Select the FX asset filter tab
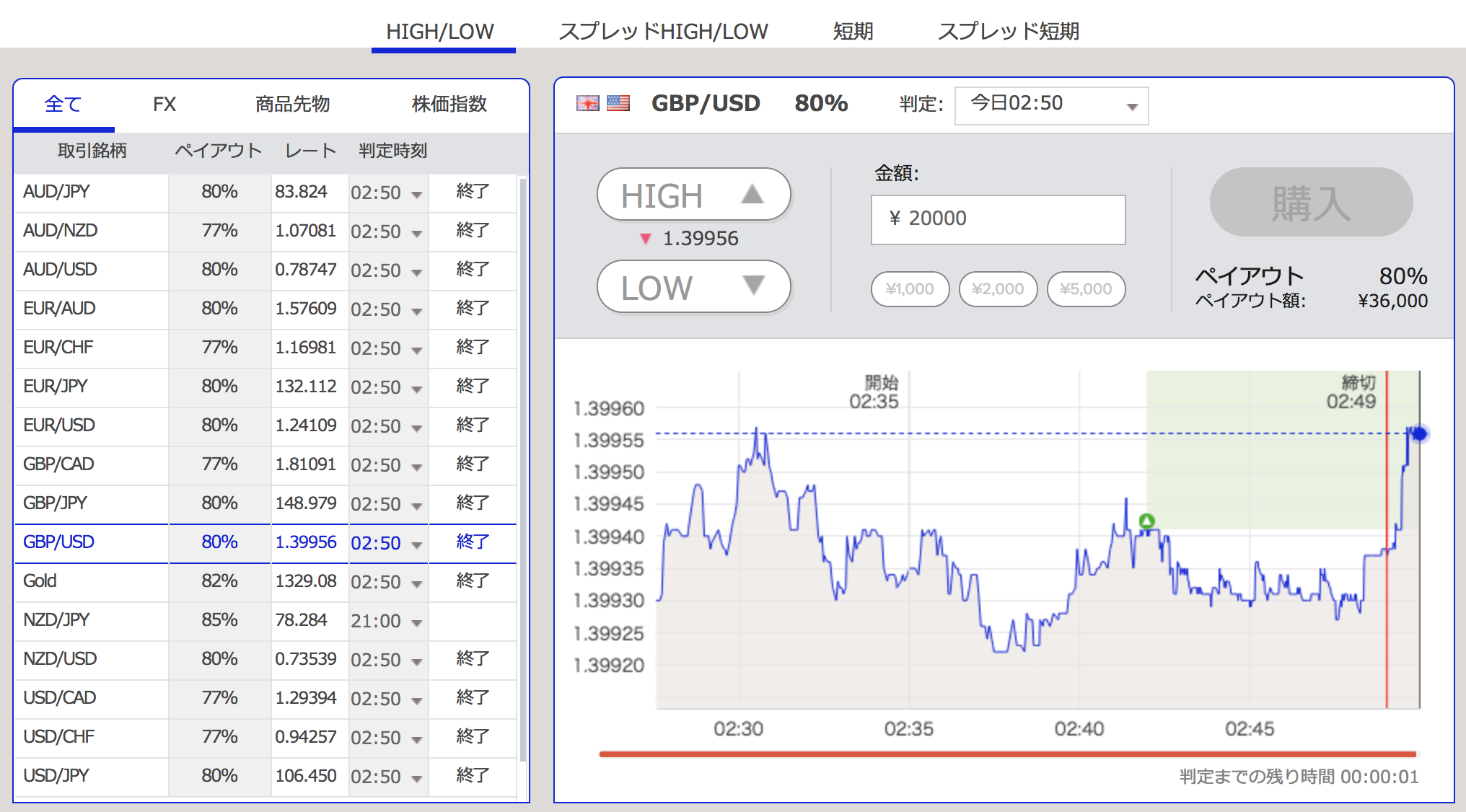Image resolution: width=1466 pixels, height=812 pixels. 164,105
